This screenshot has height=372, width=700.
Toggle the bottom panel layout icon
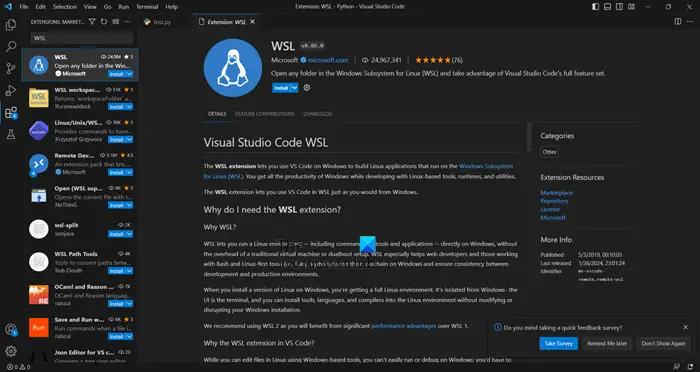(608, 7)
